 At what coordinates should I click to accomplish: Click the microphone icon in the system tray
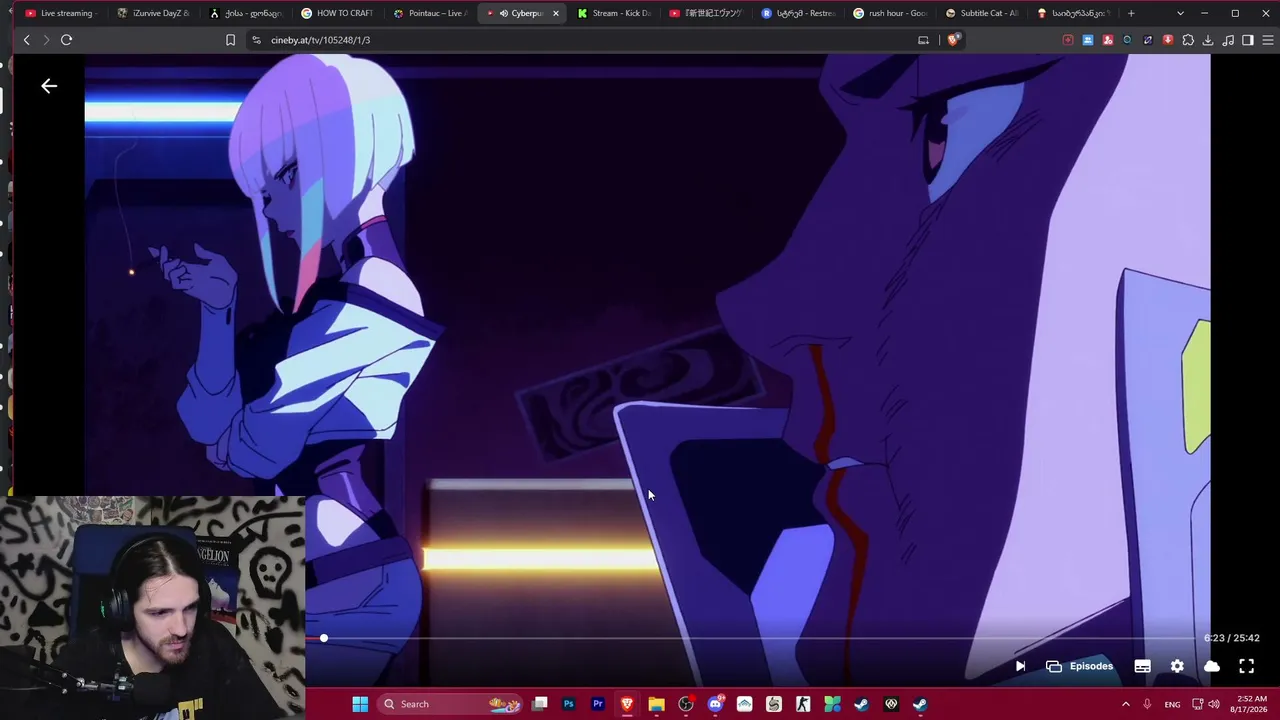pyautogui.click(x=1147, y=704)
